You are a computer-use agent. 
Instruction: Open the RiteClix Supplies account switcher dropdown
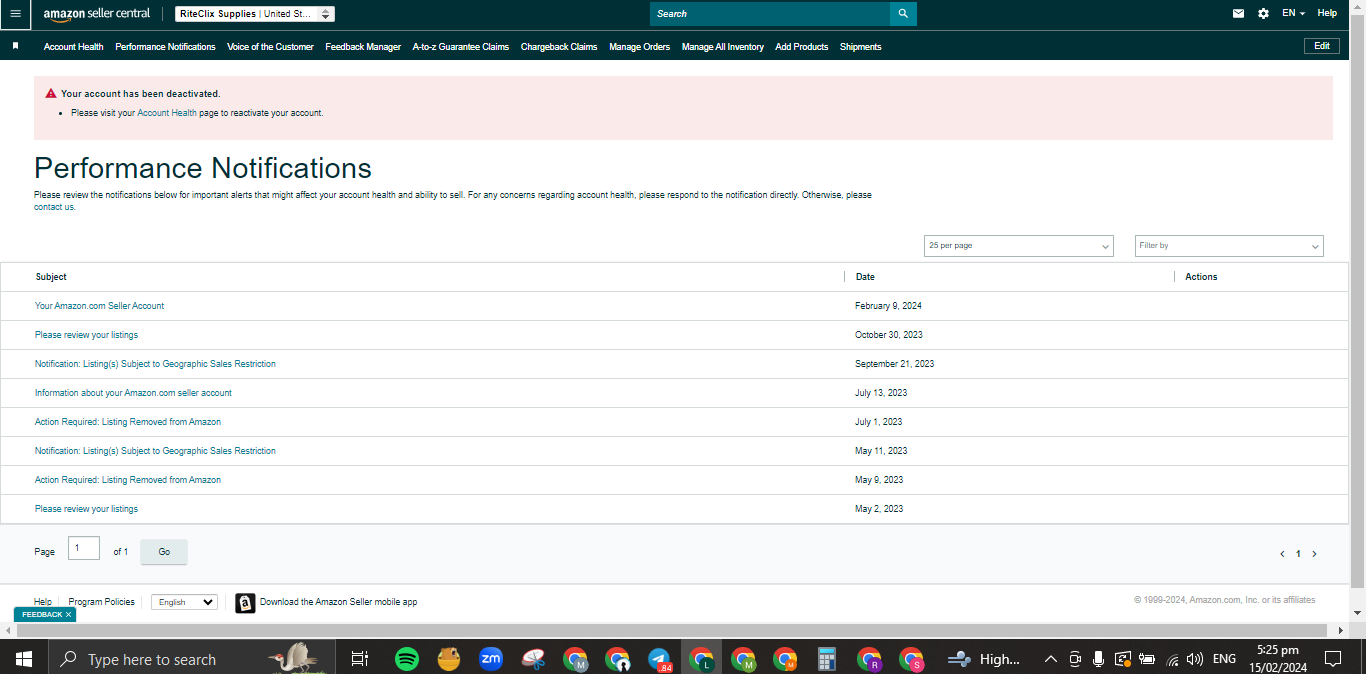[255, 14]
